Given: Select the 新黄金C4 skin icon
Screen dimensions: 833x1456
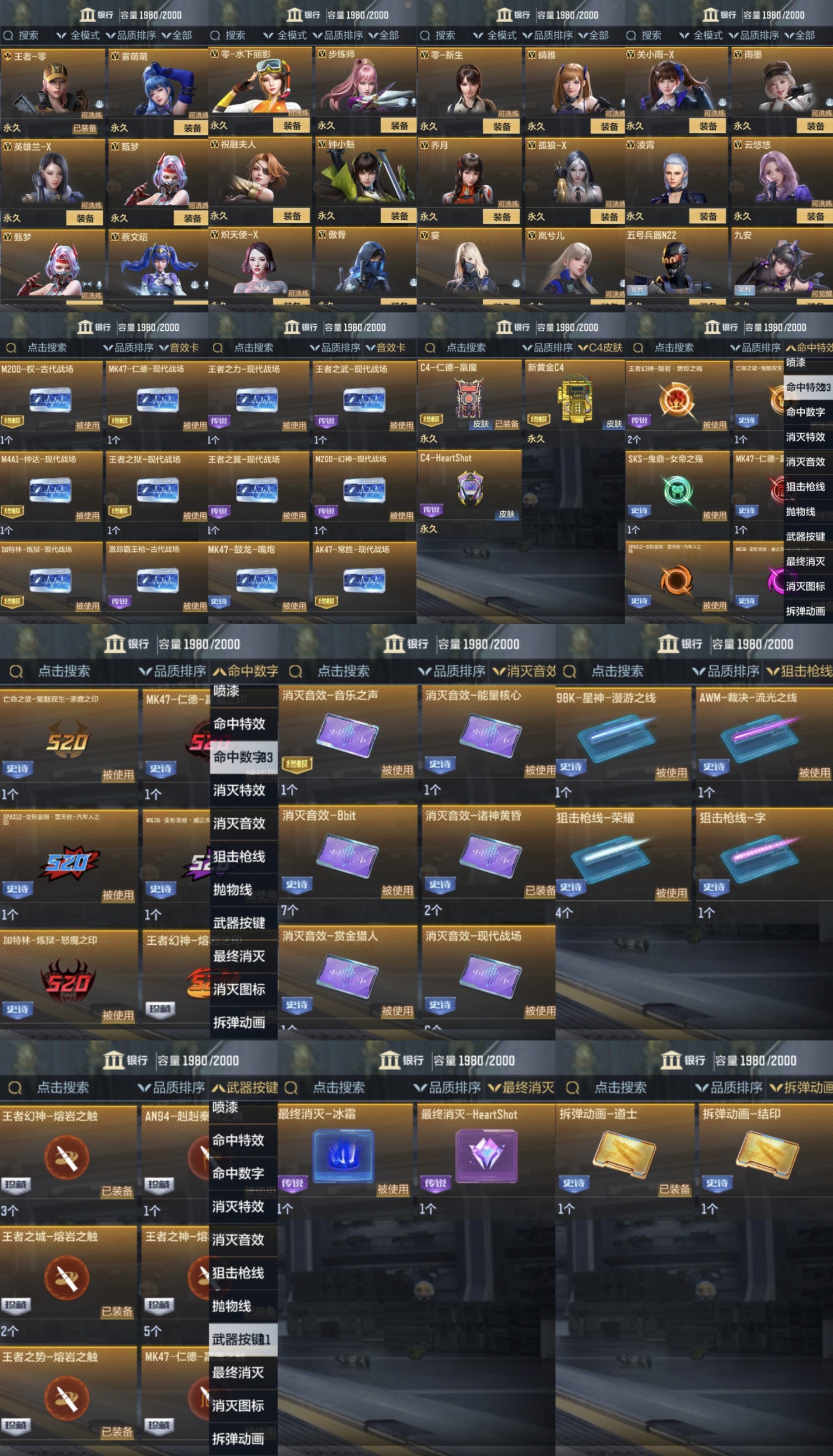Looking at the screenshot, I should 575,400.
